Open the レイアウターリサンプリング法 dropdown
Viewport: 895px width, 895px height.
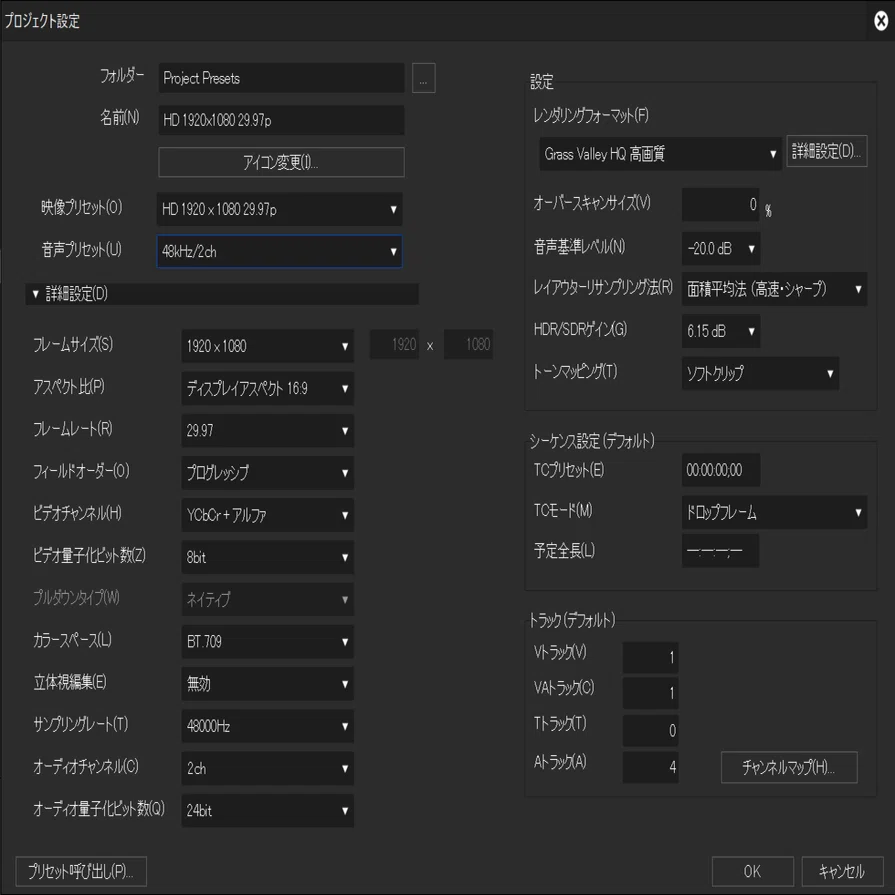(x=775, y=289)
